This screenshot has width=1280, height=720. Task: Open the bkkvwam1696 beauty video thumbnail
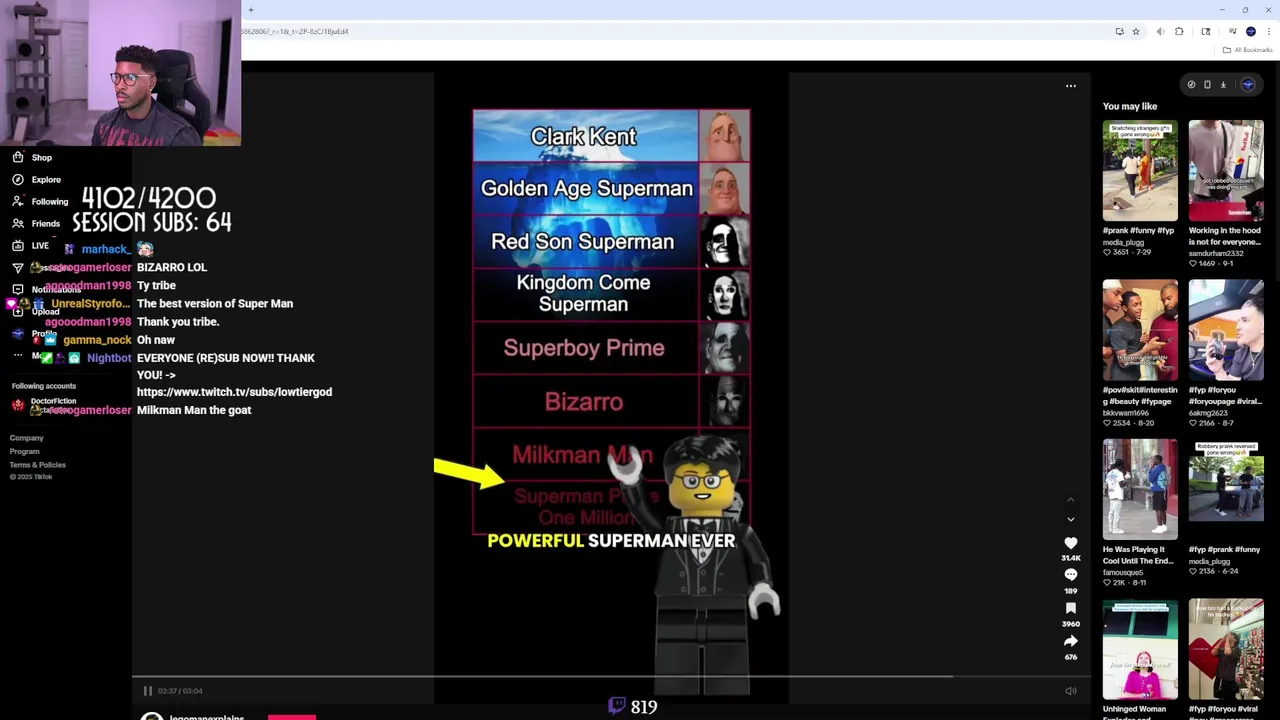point(1140,330)
